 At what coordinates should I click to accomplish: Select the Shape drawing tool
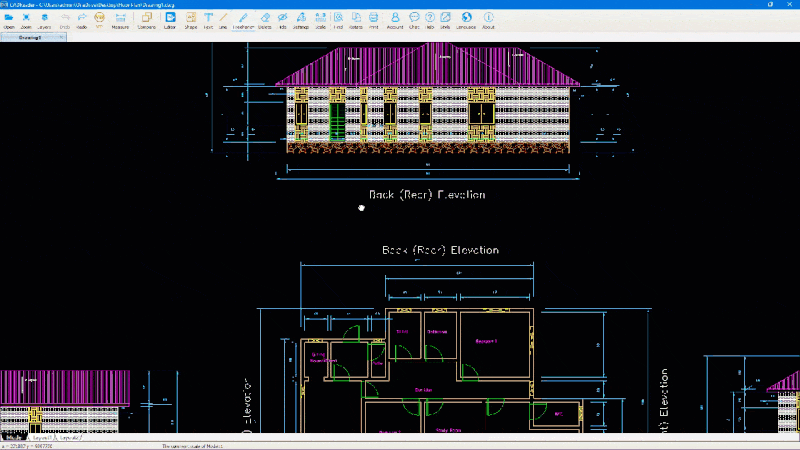pos(190,19)
